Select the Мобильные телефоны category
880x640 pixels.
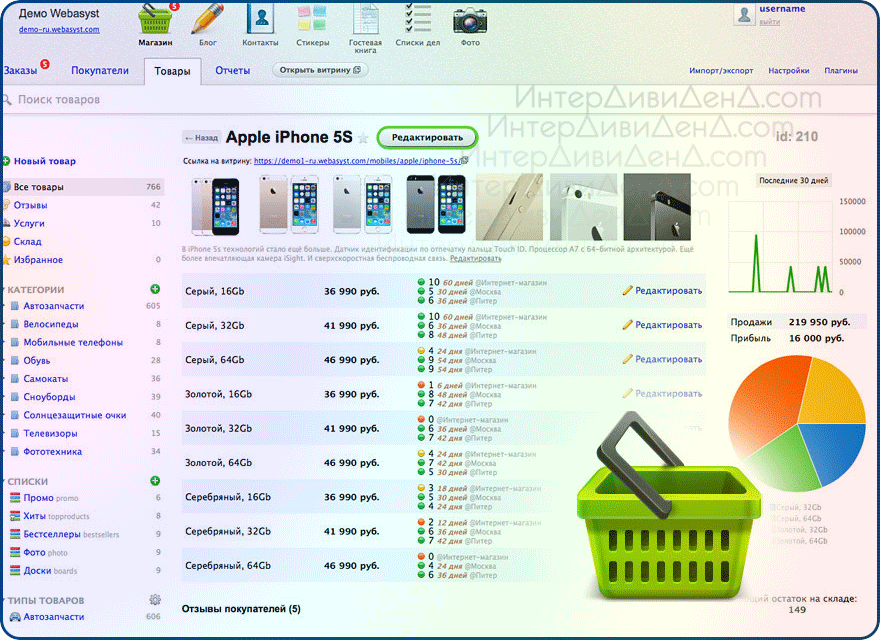(x=73, y=342)
